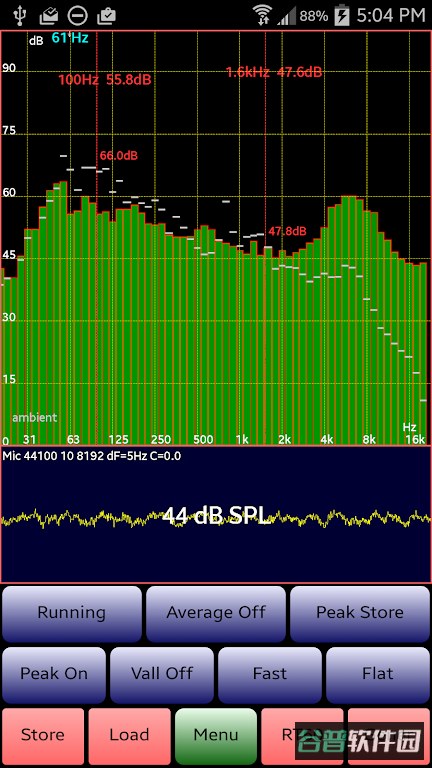
Task: Tap the cyan 61 Hz label
Action: pyautogui.click(x=70, y=38)
